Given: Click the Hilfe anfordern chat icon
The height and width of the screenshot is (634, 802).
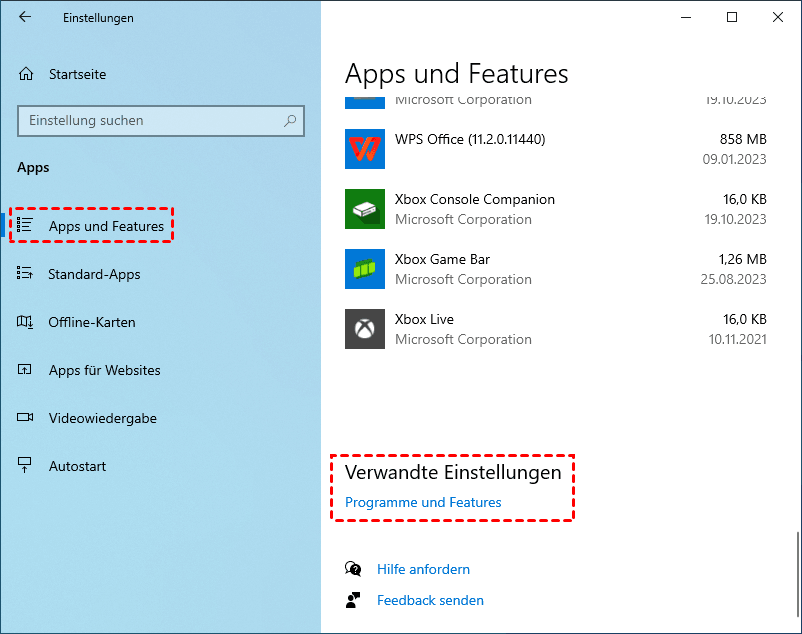Looking at the screenshot, I should coord(352,569).
